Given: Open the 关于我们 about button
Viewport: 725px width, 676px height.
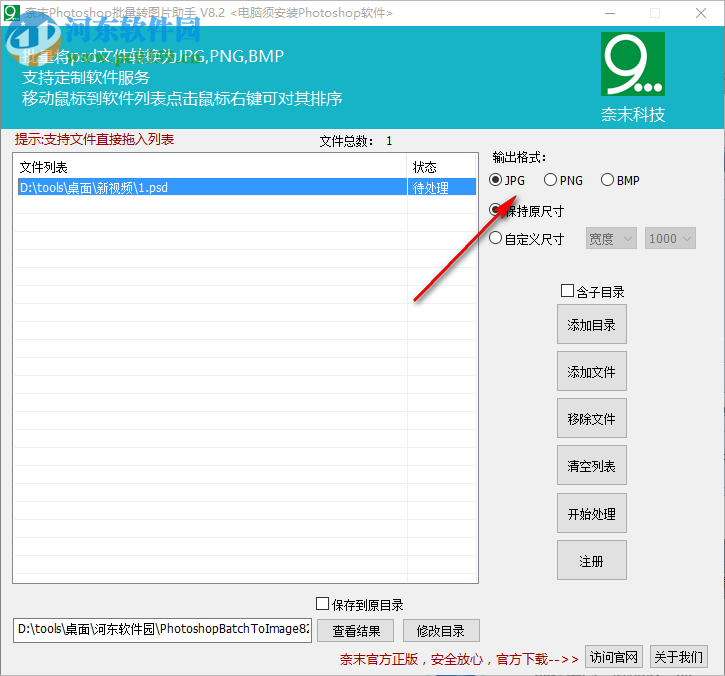Looking at the screenshot, I should [x=679, y=657].
